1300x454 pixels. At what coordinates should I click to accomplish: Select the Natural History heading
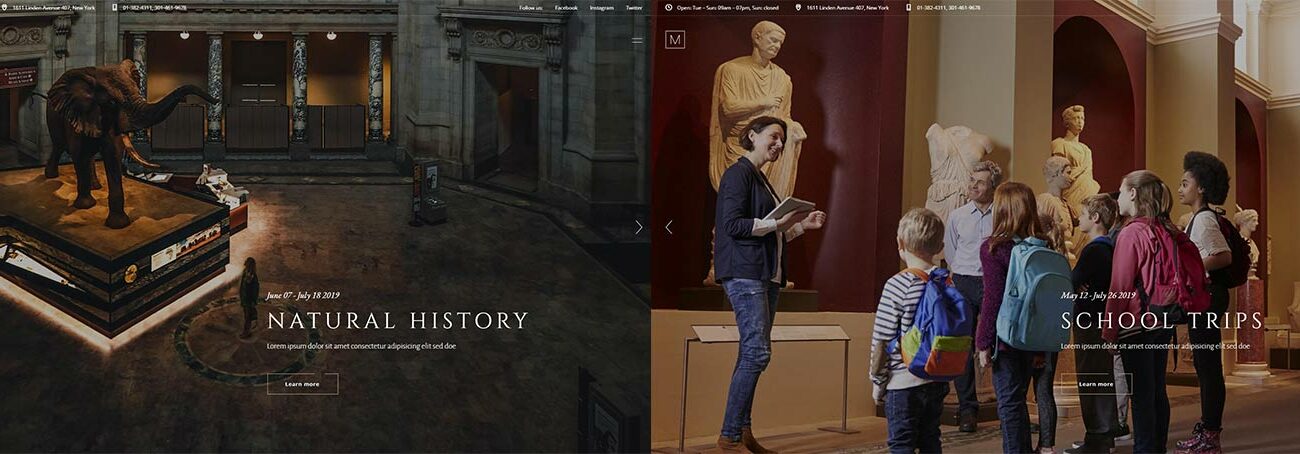(397, 321)
